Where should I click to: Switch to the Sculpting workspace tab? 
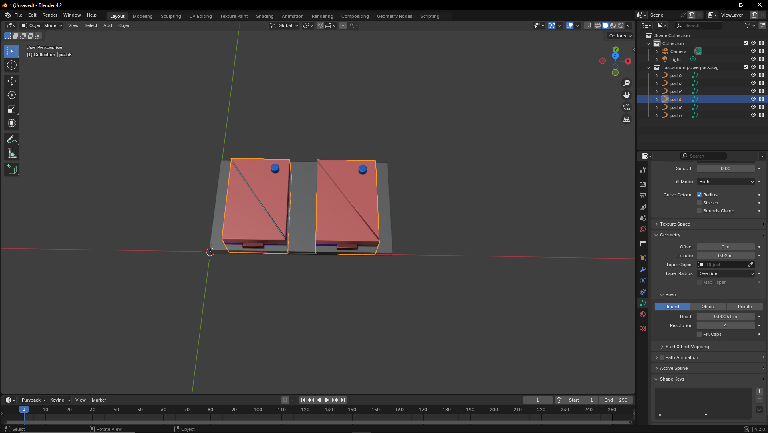(x=171, y=16)
